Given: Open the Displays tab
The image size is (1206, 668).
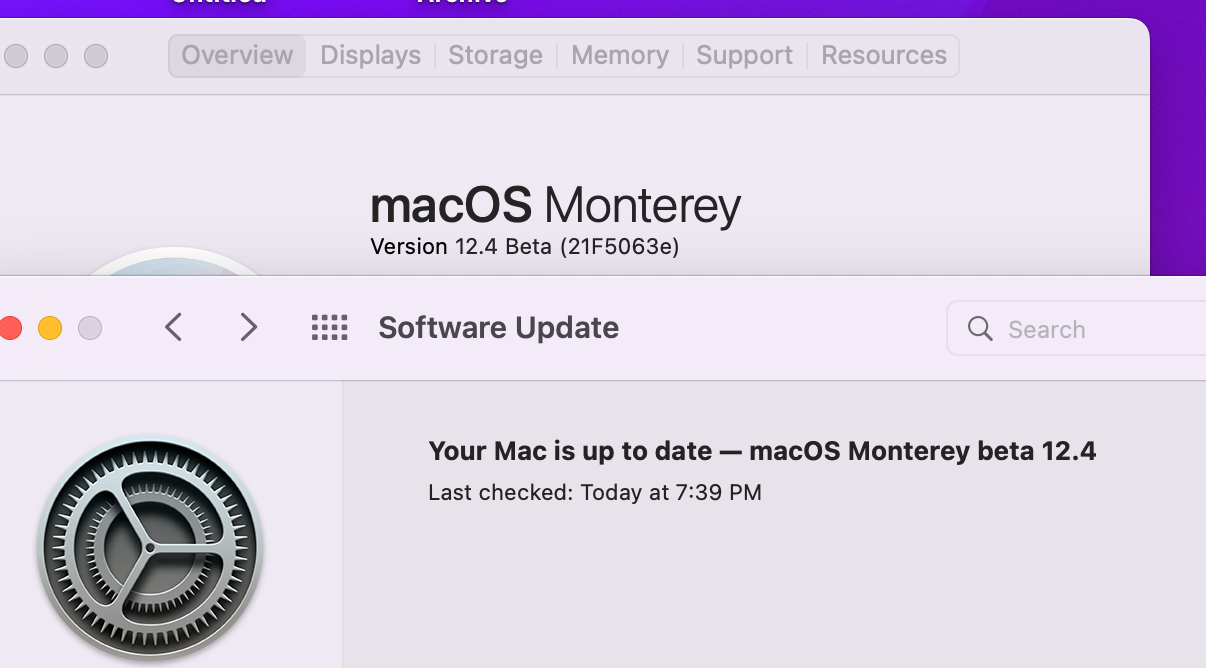Looking at the screenshot, I should click(370, 56).
